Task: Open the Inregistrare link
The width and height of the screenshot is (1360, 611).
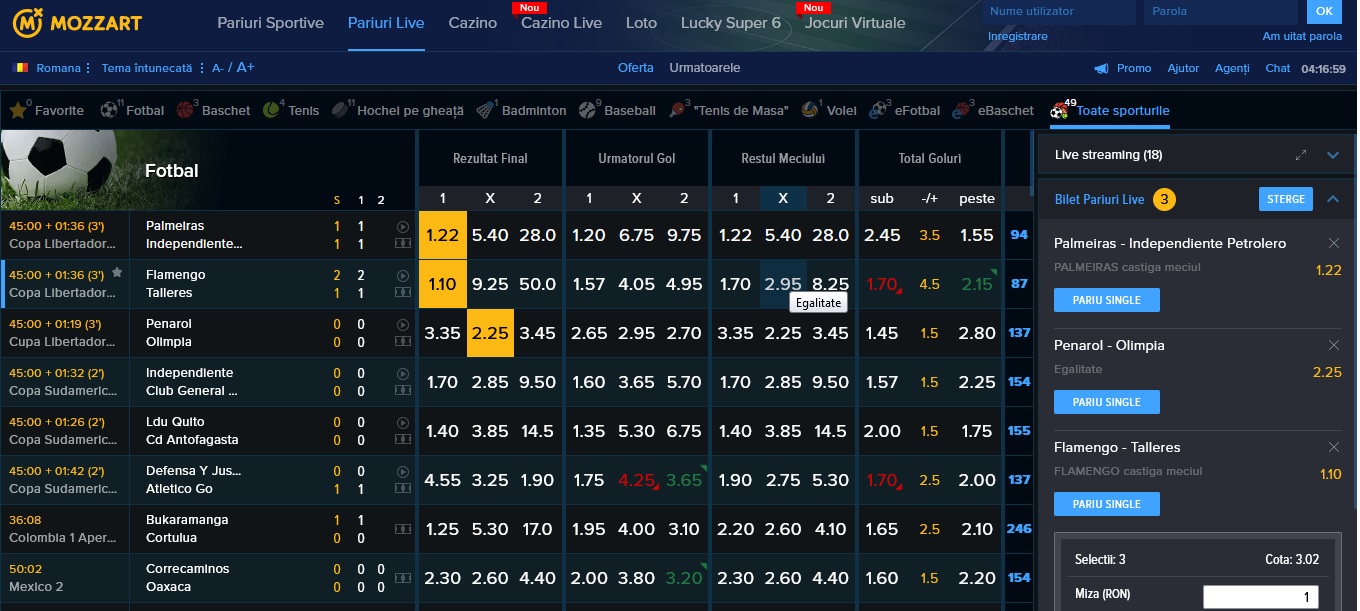Action: (x=1018, y=37)
